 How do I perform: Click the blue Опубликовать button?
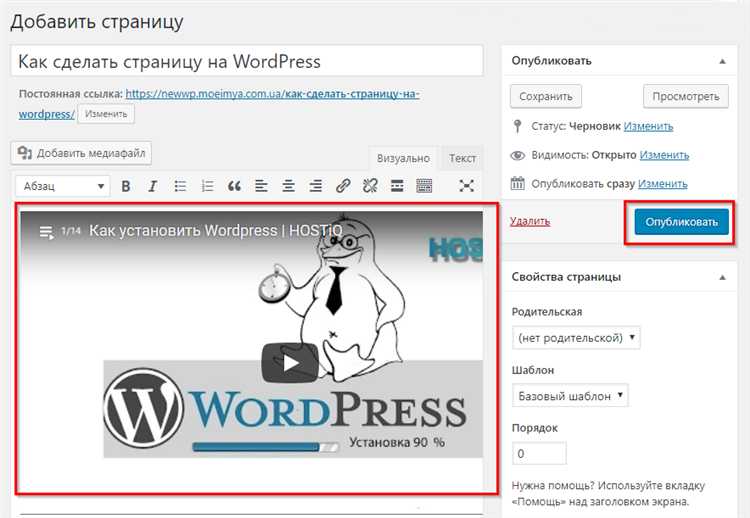click(681, 222)
